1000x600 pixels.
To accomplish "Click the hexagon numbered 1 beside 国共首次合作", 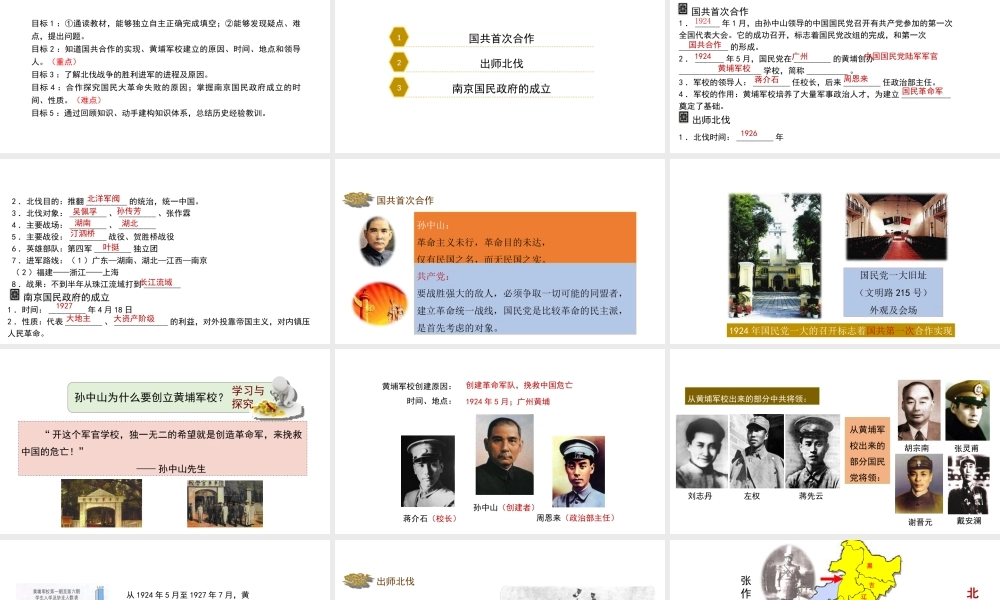I will coord(399,37).
